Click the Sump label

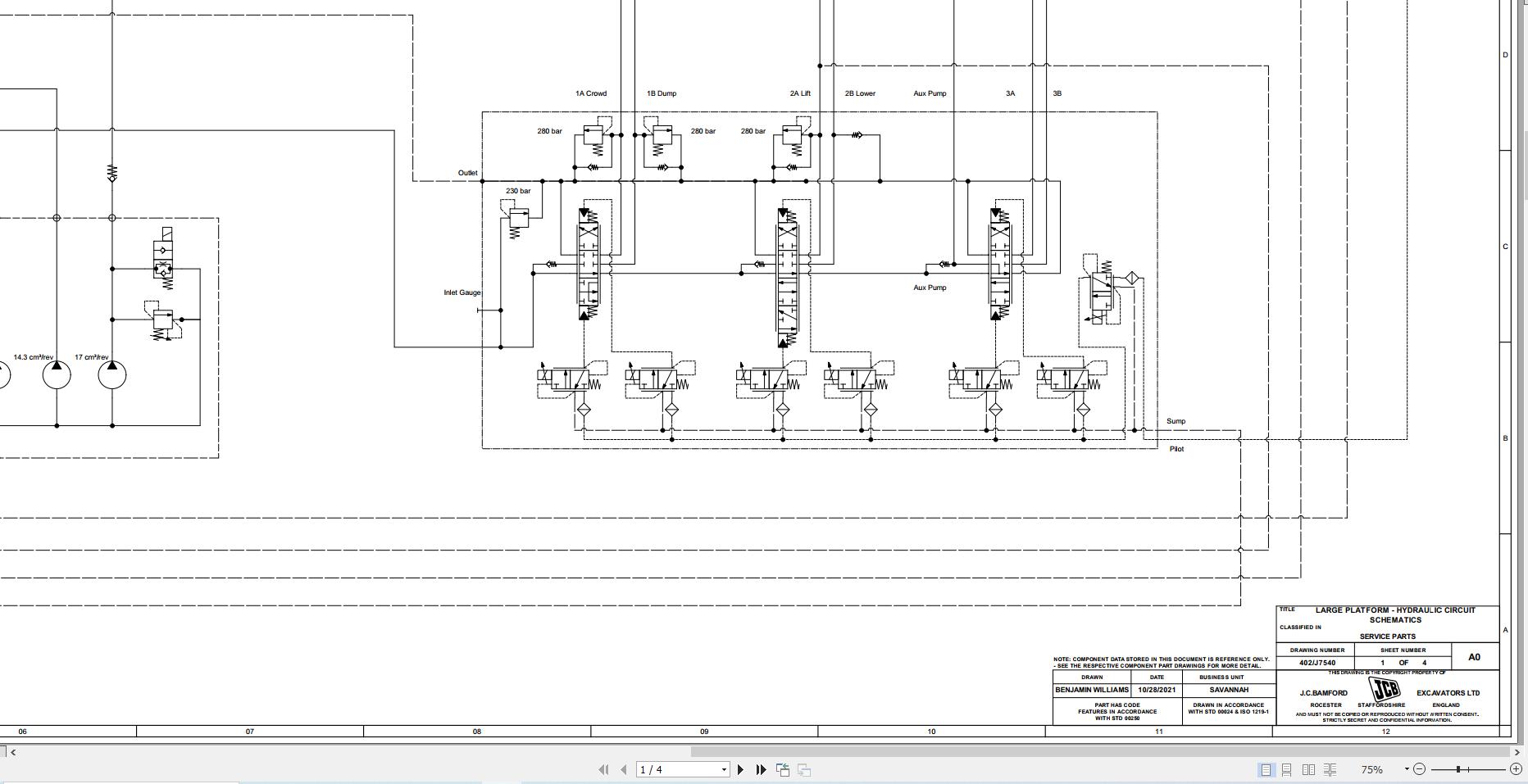[x=1176, y=421]
